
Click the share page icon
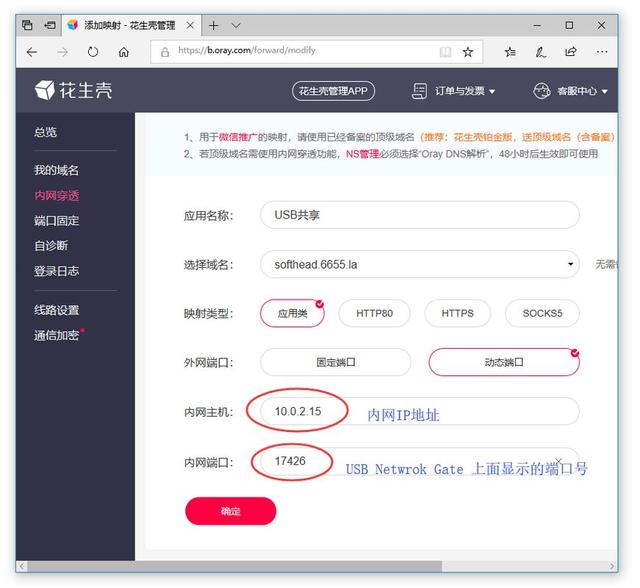(570, 52)
